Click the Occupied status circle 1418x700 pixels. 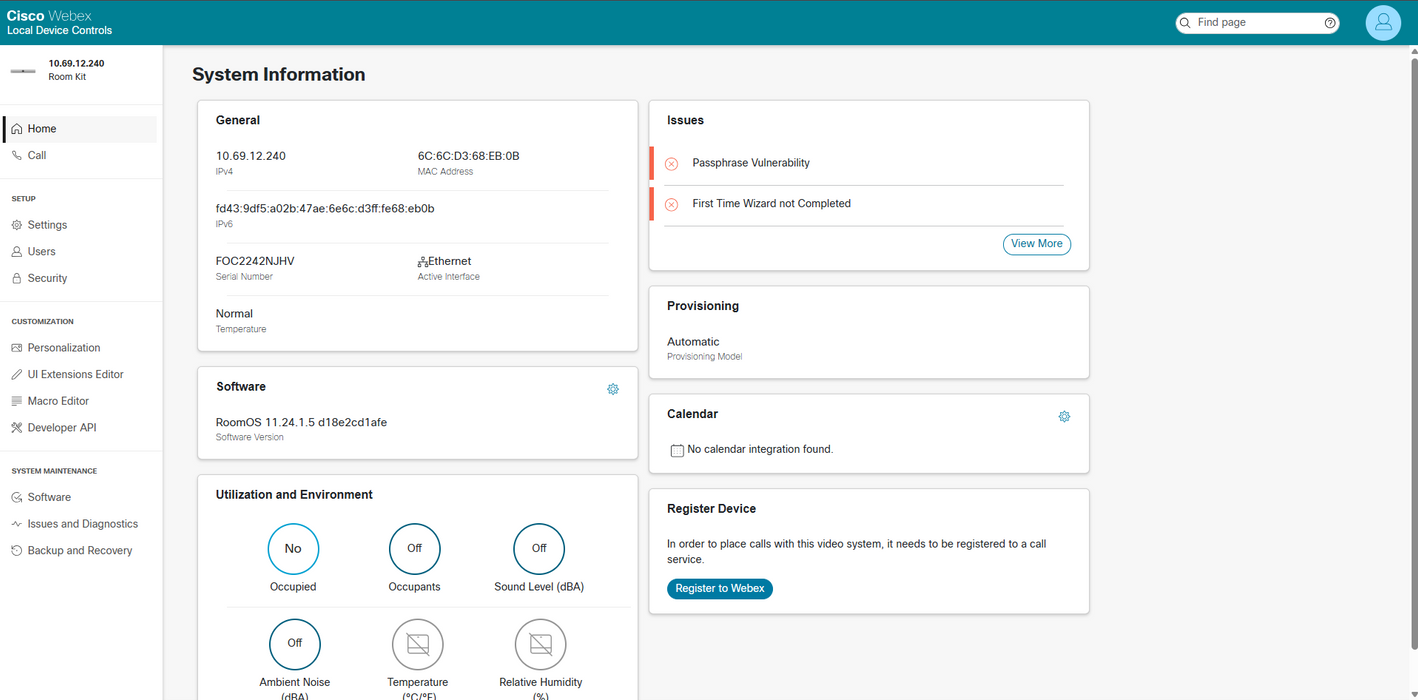[x=293, y=549]
